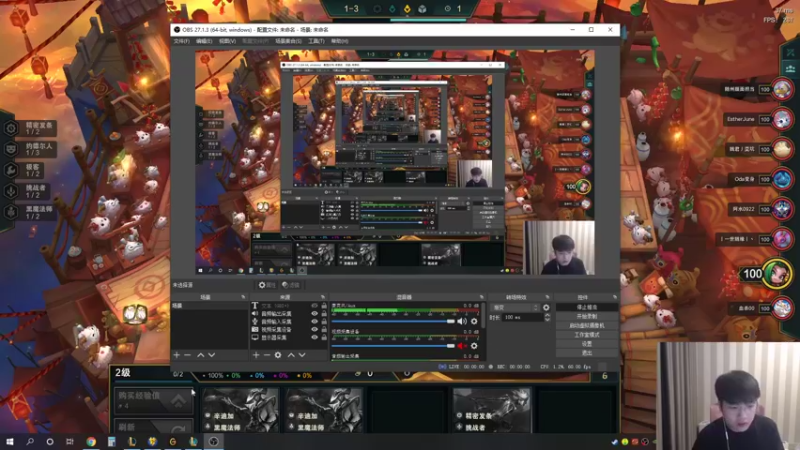Open the Windows Start menu

tap(10, 441)
